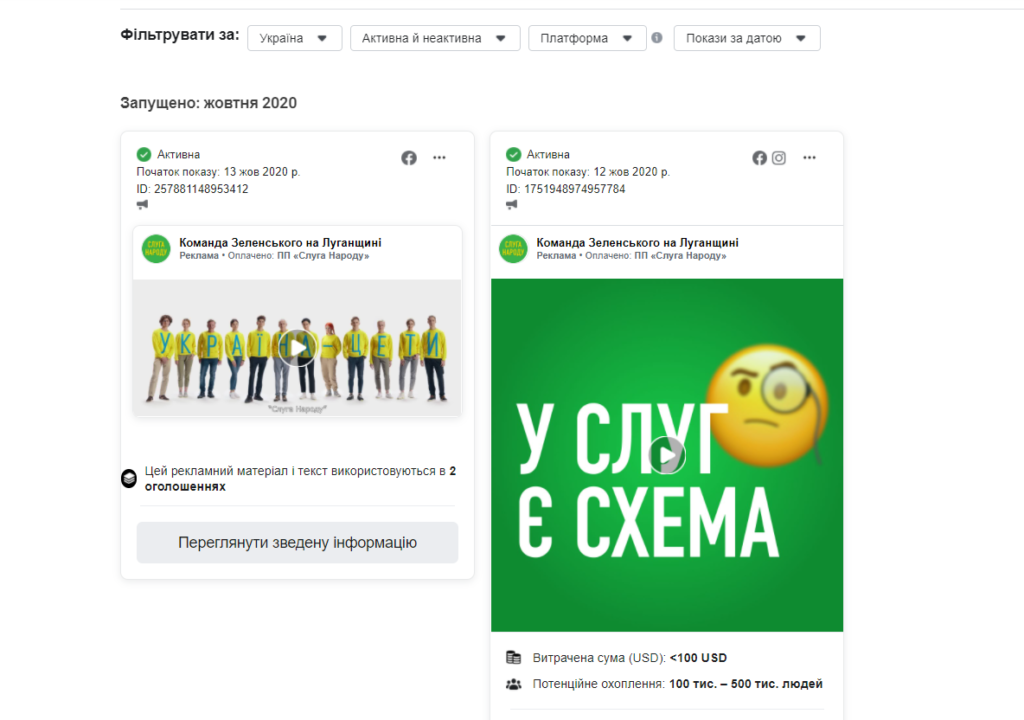Click the <100 USD spend value

pos(698,658)
